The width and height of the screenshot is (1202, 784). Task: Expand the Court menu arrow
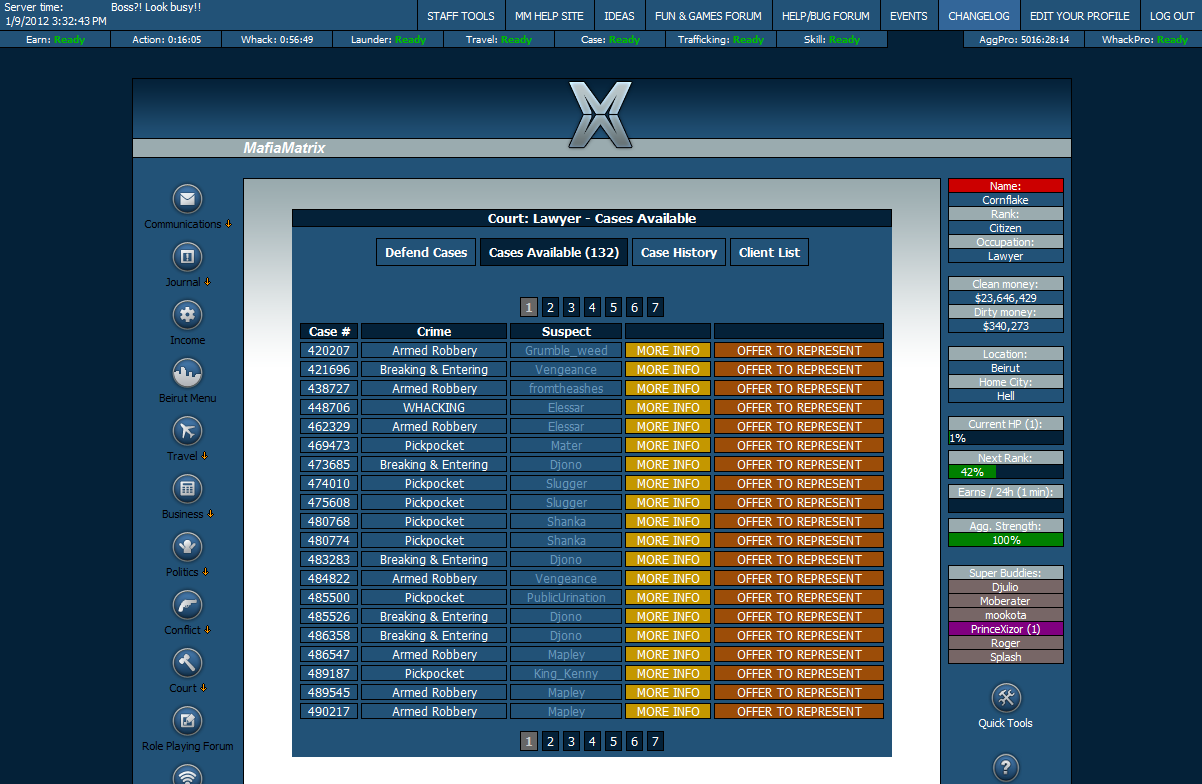click(x=203, y=688)
